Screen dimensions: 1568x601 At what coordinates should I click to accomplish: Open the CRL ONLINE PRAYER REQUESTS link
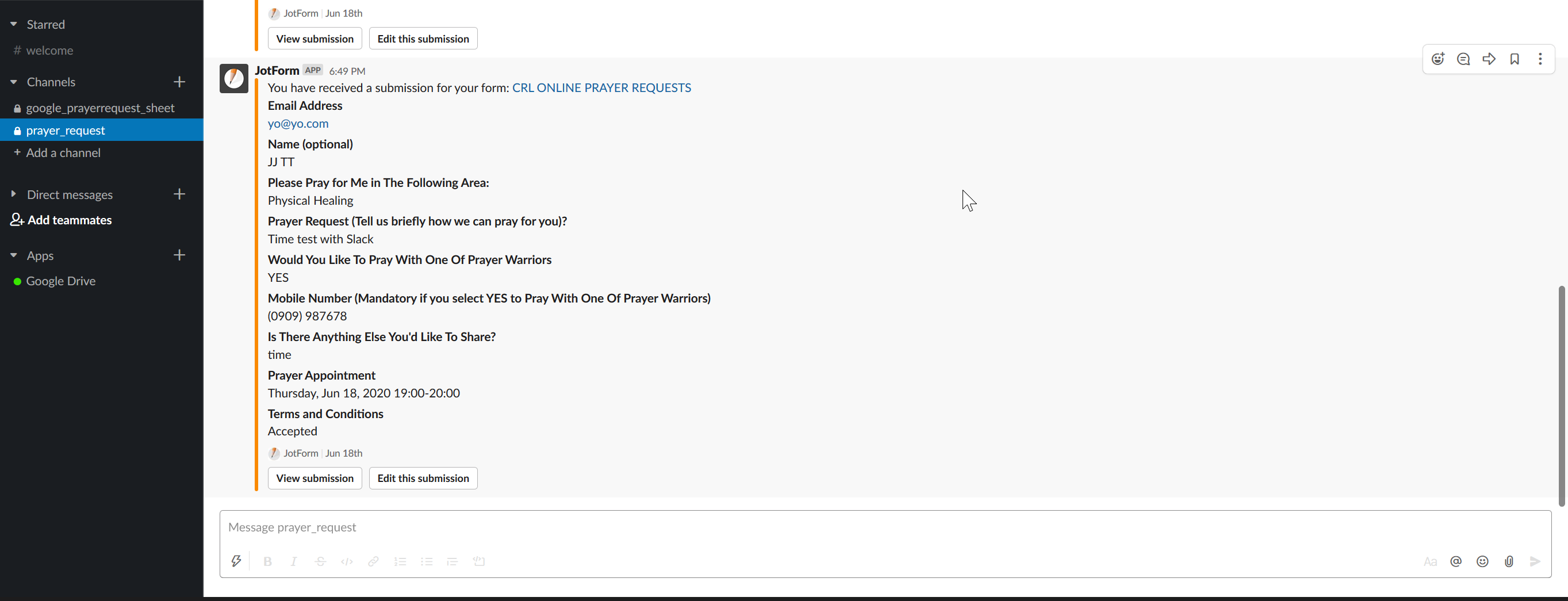click(x=601, y=87)
